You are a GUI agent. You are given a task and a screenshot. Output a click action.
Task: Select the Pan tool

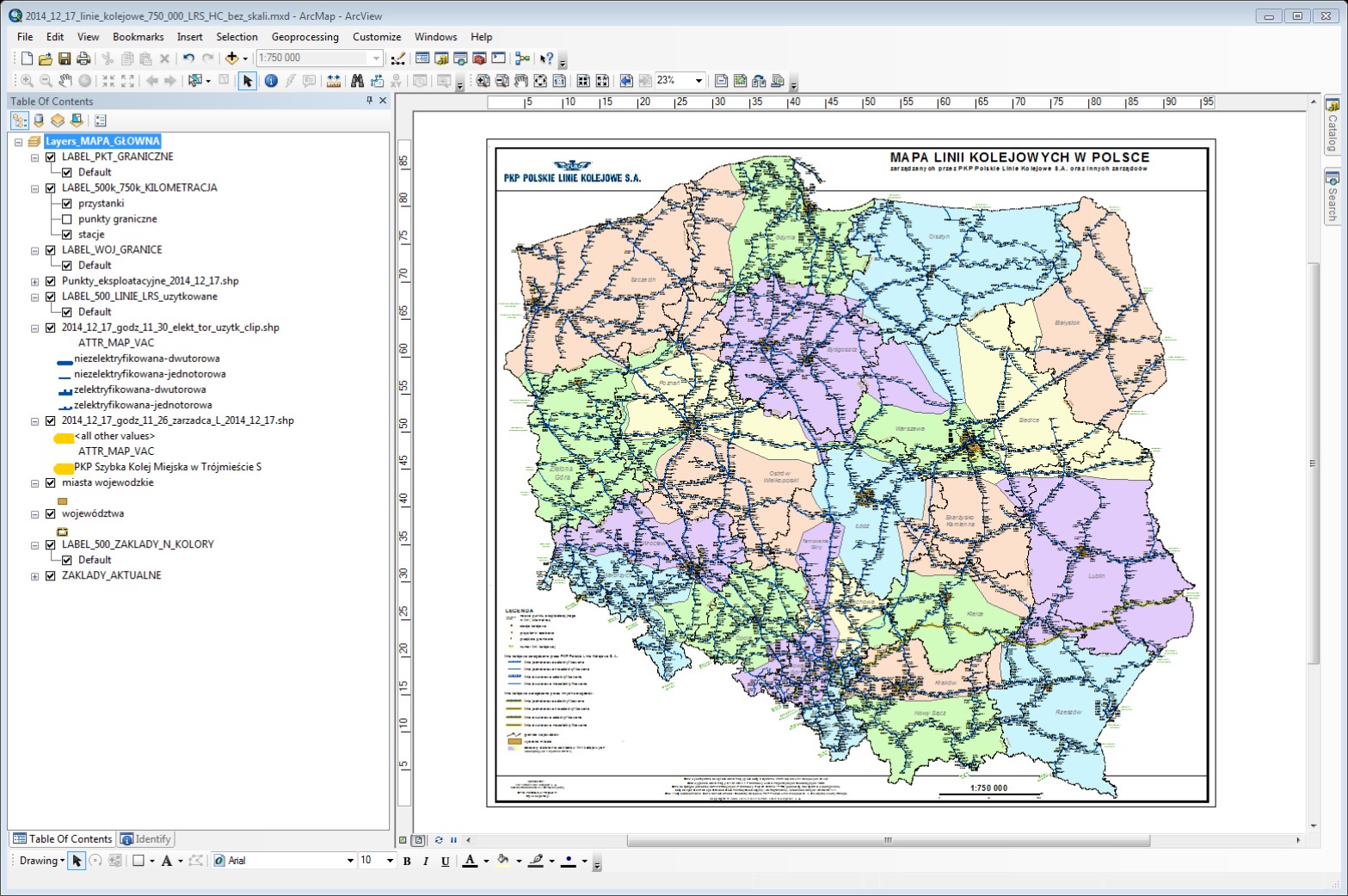65,80
